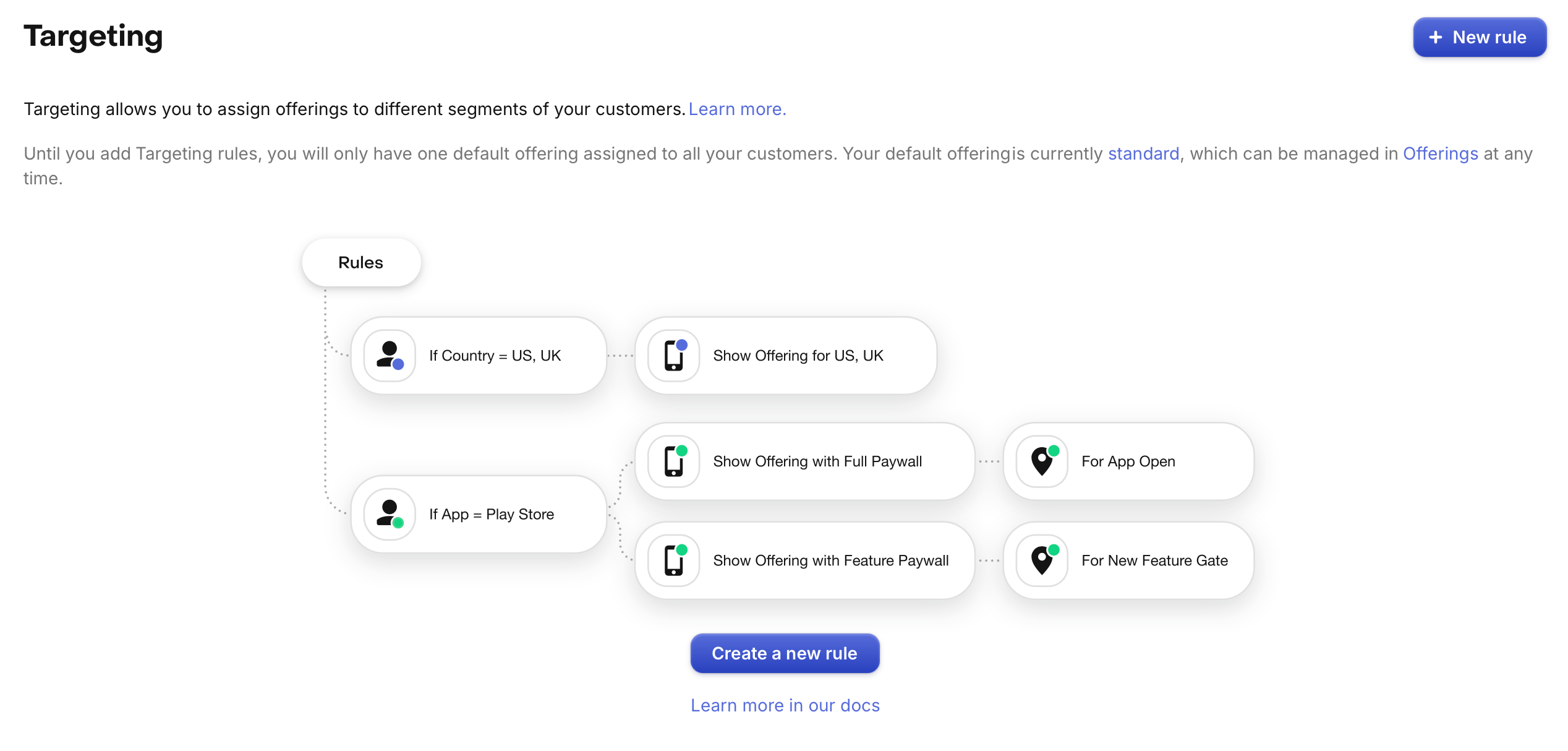Click the plus icon in New rule button
This screenshot has height=751, width=1568.
click(x=1436, y=38)
